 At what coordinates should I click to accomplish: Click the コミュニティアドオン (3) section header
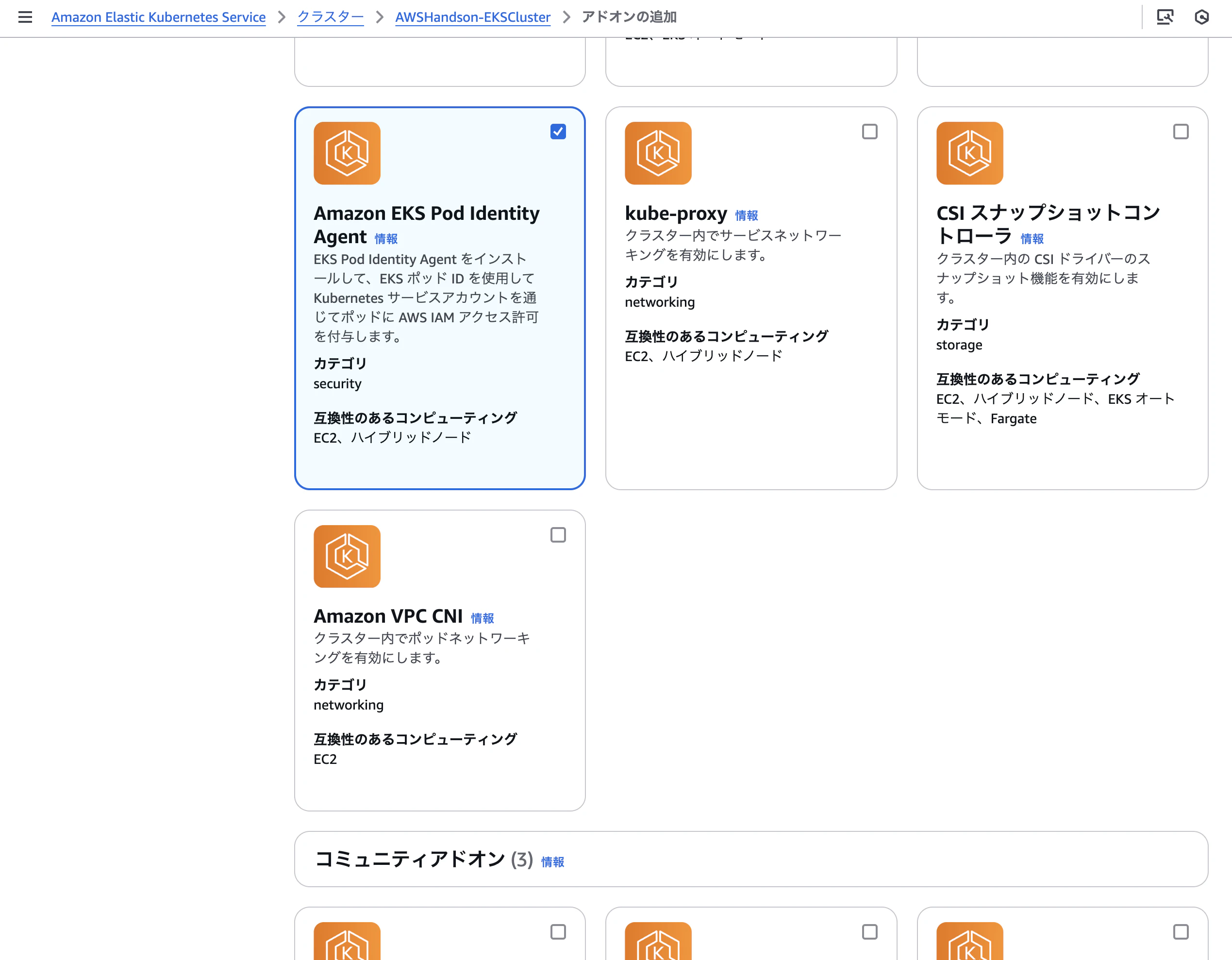[424, 859]
